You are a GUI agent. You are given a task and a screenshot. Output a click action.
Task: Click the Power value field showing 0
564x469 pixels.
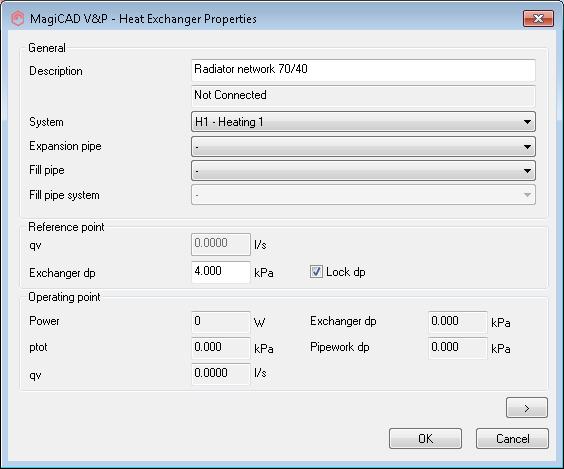pos(220,322)
